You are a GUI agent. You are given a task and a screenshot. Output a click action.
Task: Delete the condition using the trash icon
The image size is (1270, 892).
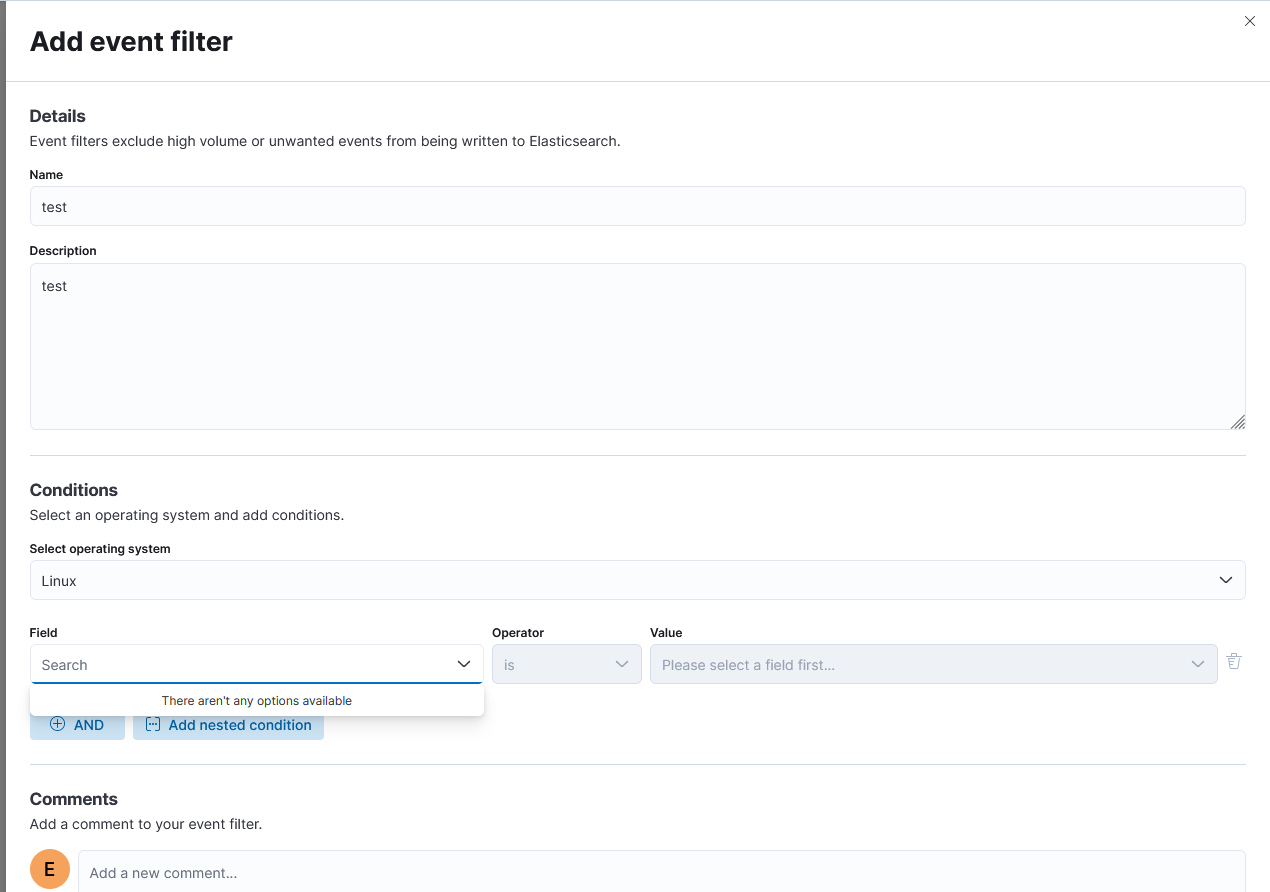click(x=1233, y=661)
